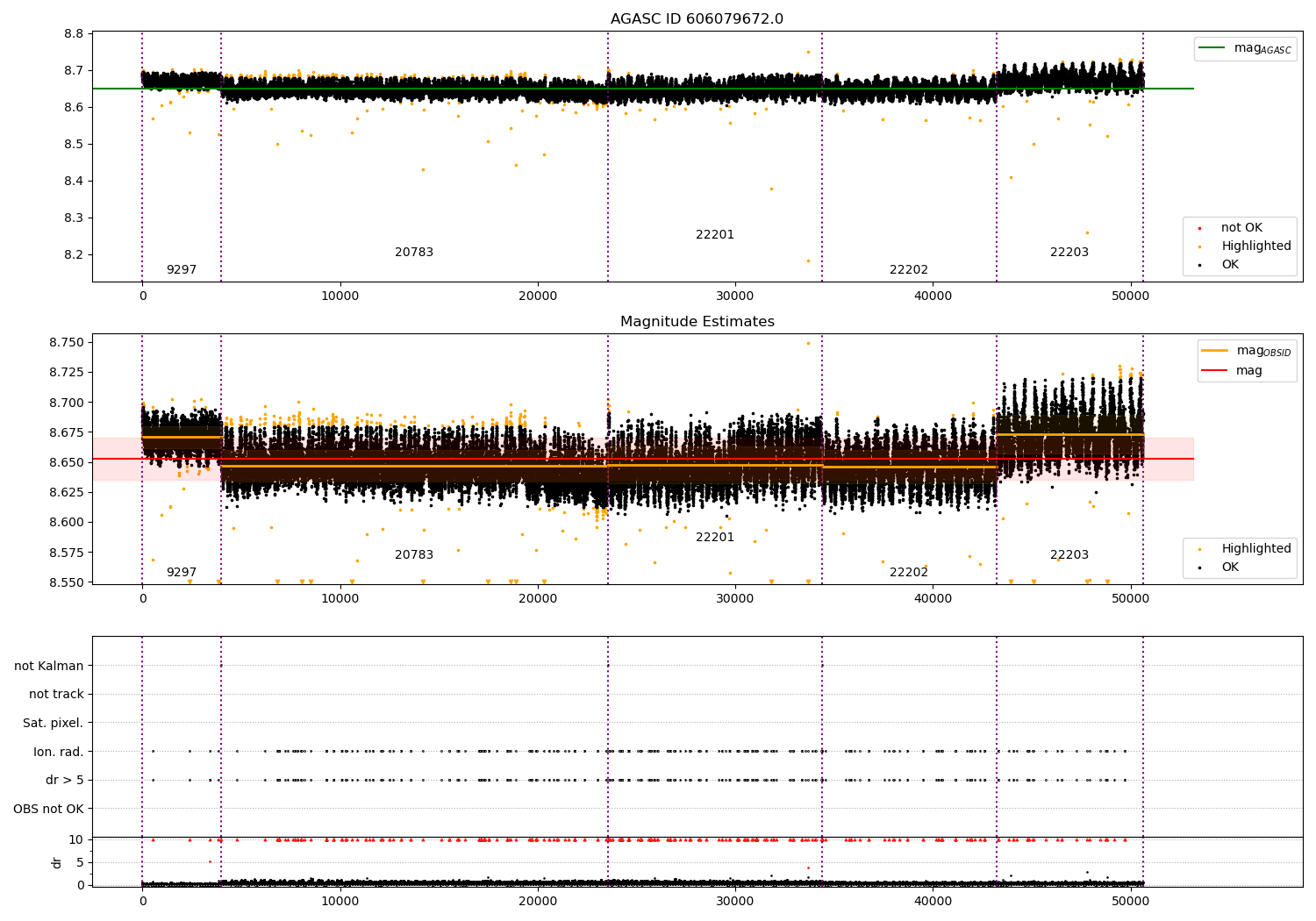Click obsid label 20783 in top plot

click(x=414, y=253)
